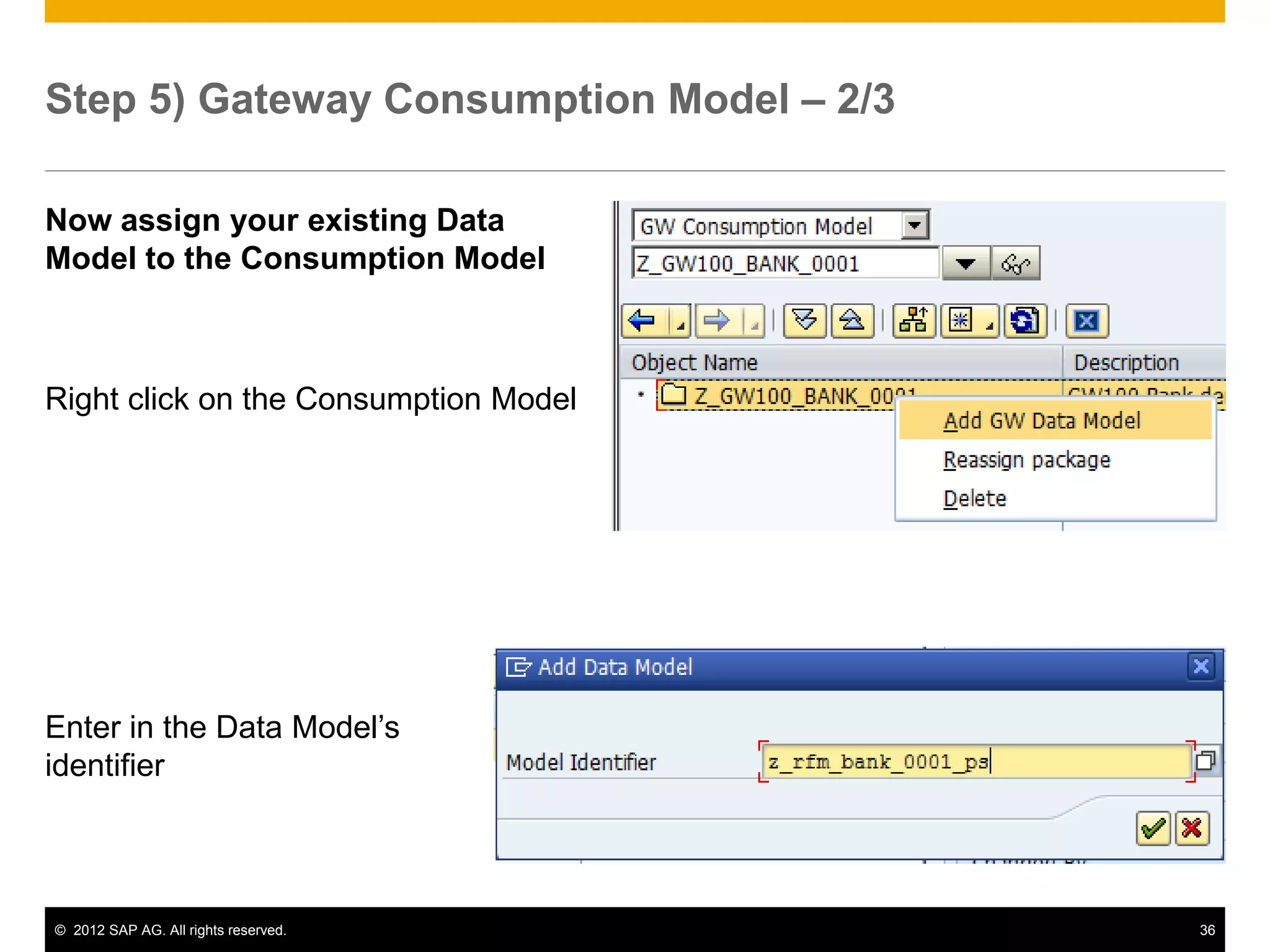Cancel with the red X button
This screenshot has width=1270, height=952.
(x=1192, y=828)
